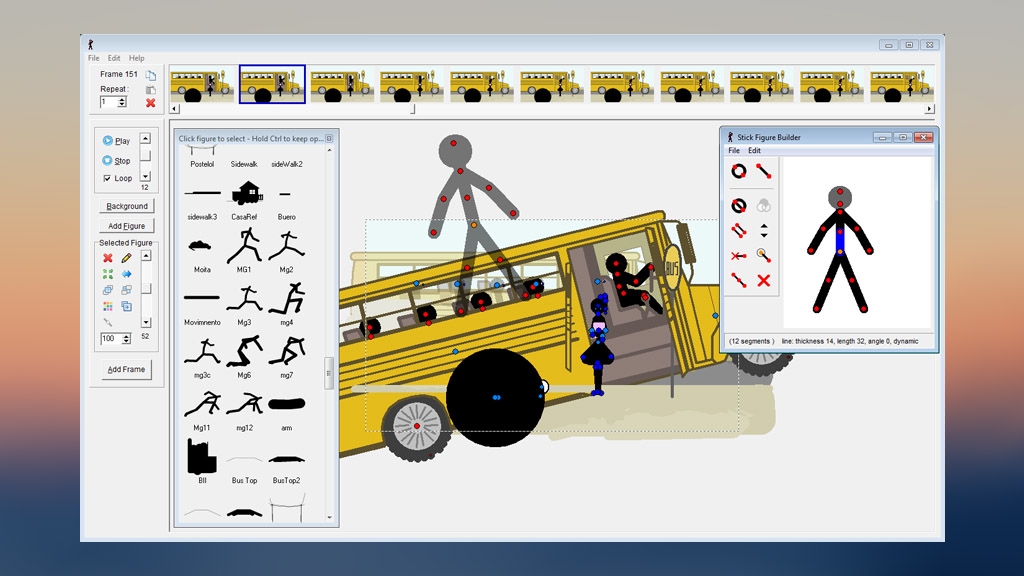Click the split segment icon in builder
Screen dimensions: 1024x576
[x=739, y=280]
